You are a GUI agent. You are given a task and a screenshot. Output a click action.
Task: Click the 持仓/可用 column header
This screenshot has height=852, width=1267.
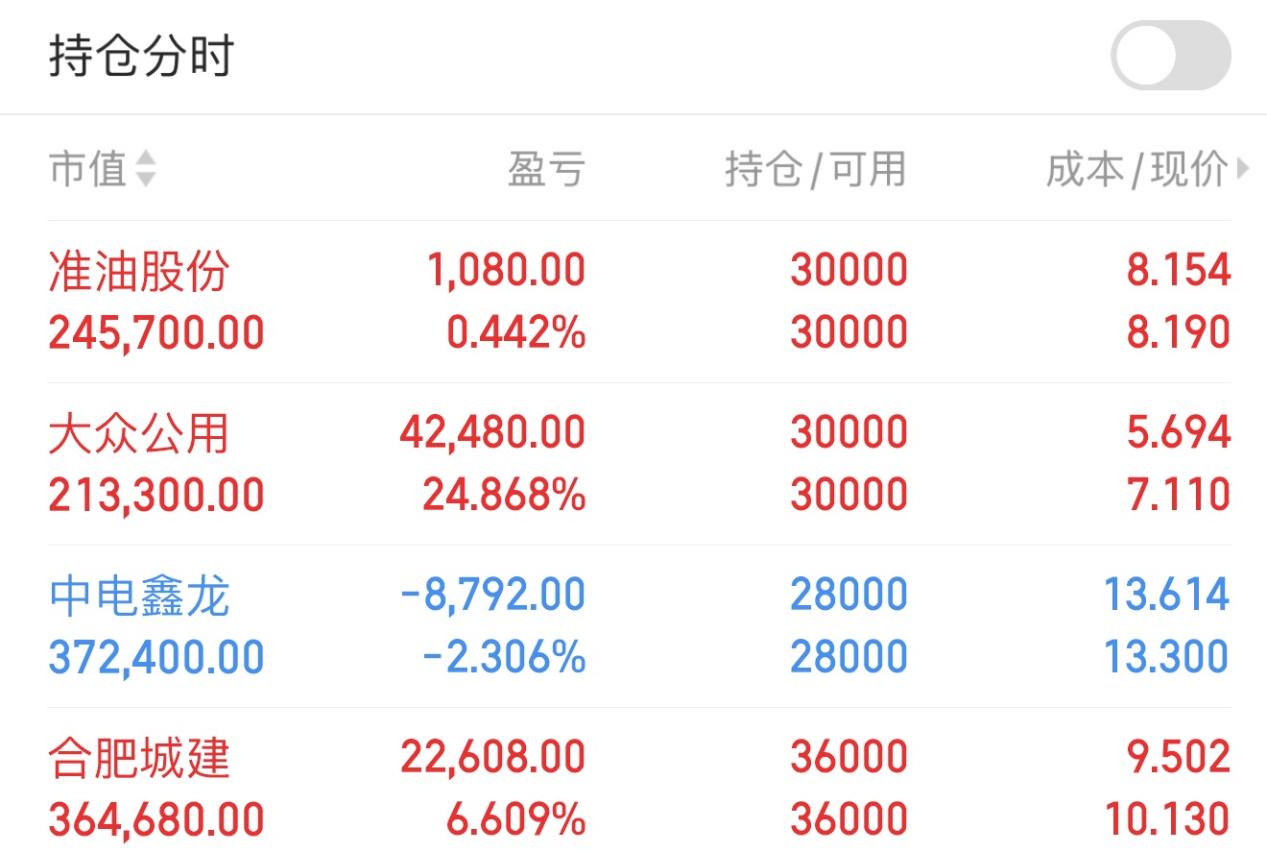tap(815, 169)
